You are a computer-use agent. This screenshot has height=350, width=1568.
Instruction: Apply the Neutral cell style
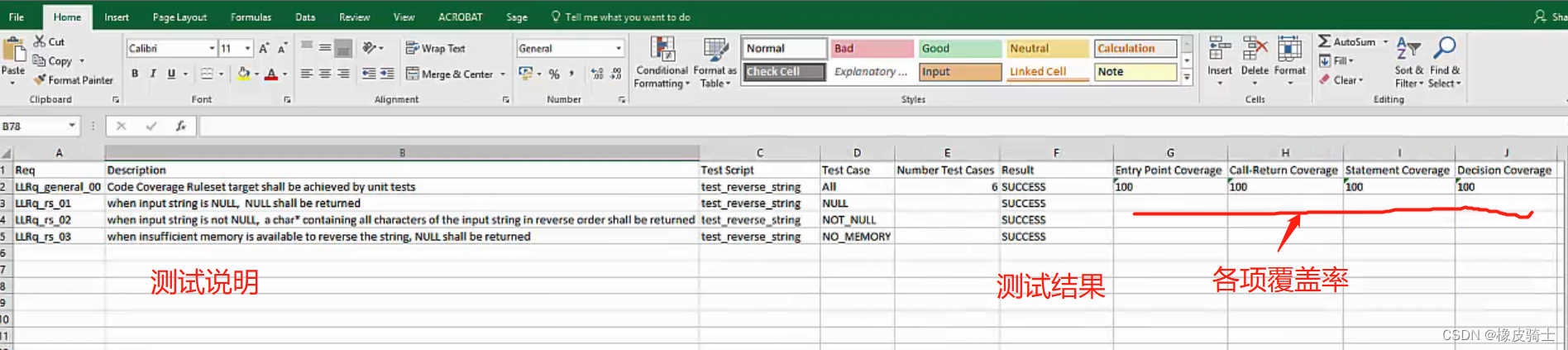click(1048, 49)
